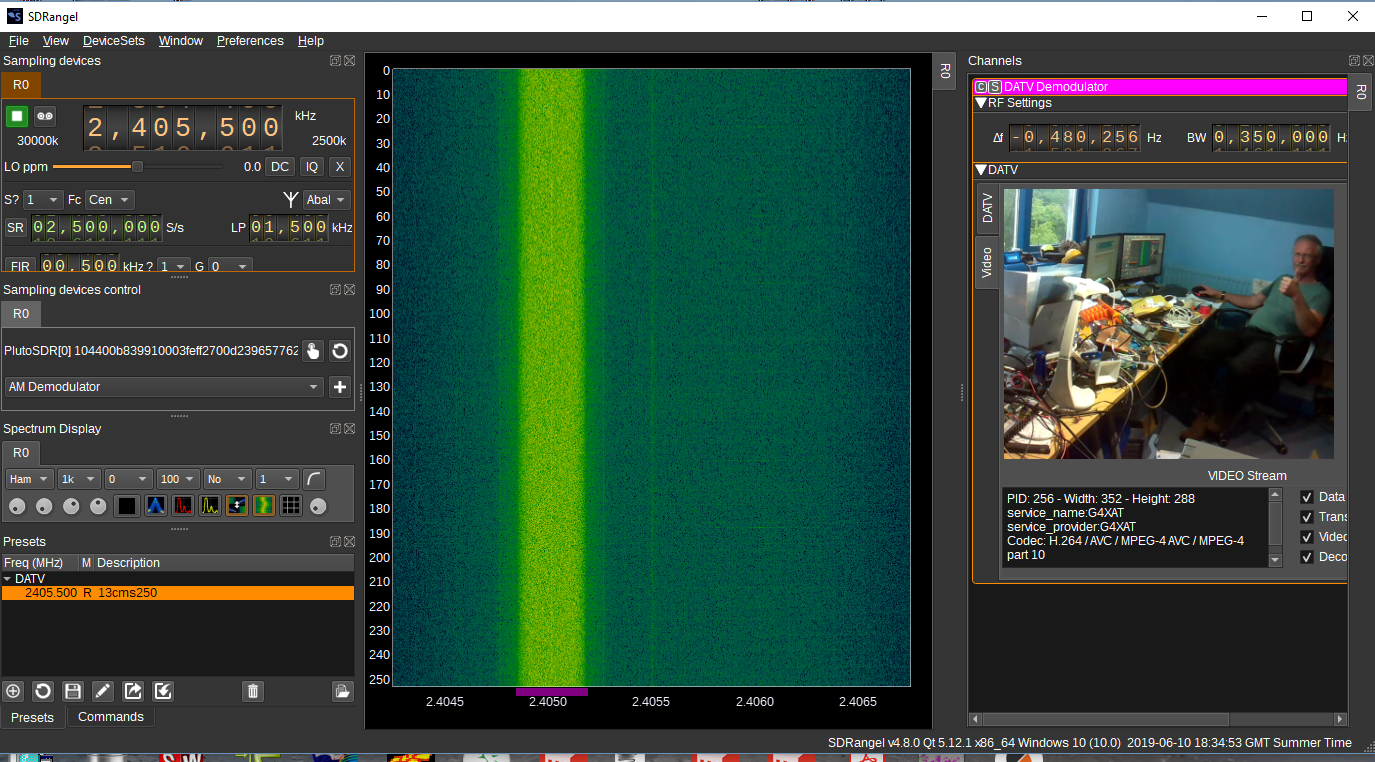
Task: Click the delete preset trash icon
Action: (x=252, y=690)
